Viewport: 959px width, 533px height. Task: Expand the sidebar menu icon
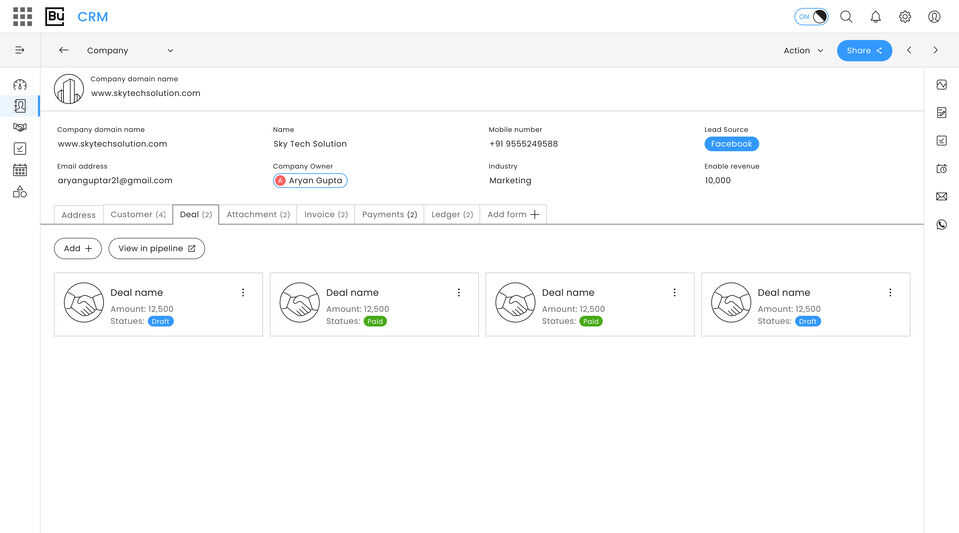tap(20, 50)
